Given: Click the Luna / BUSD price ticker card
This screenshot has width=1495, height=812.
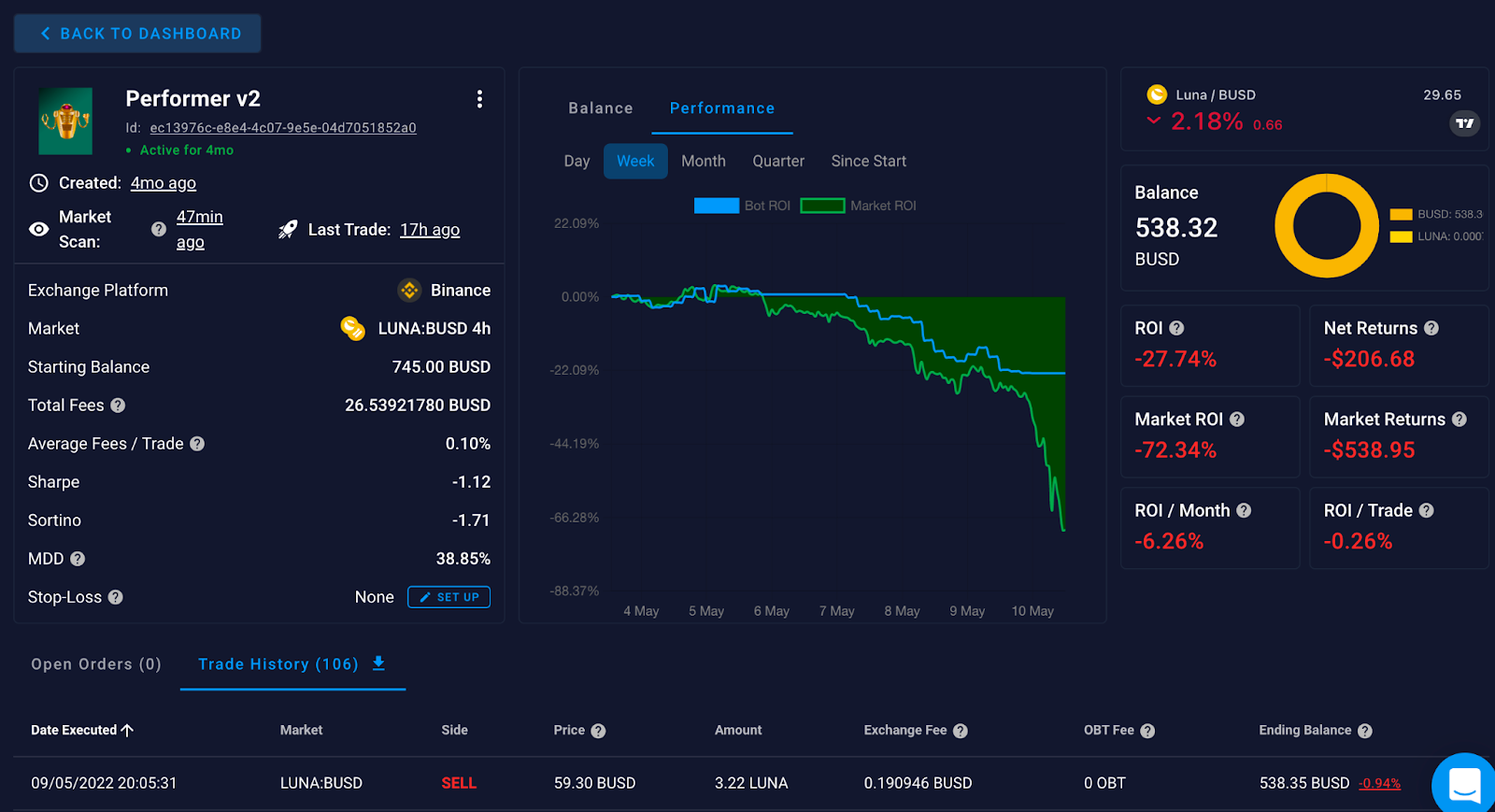Looking at the screenshot, I should 1304,108.
